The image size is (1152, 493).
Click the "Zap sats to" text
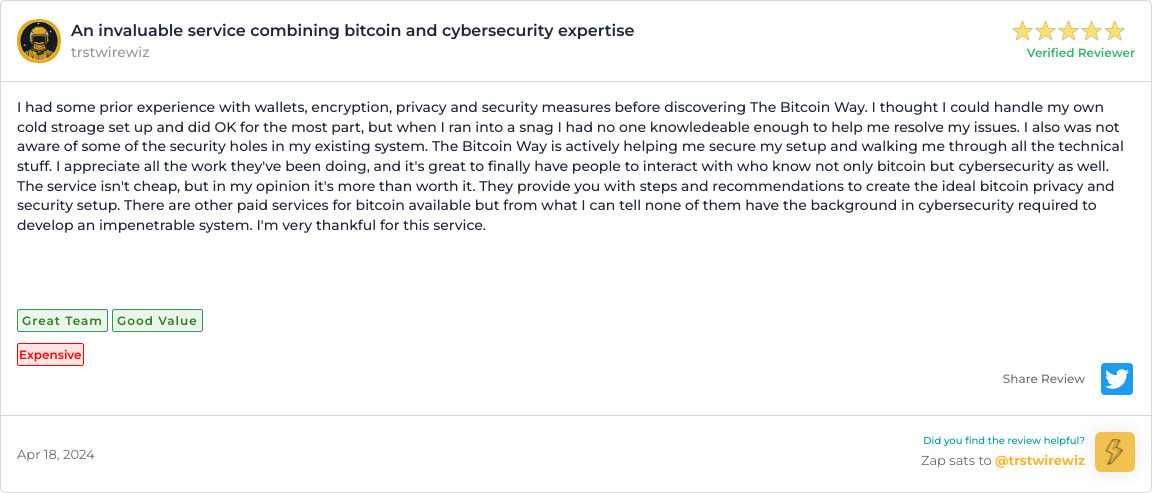click(955, 461)
